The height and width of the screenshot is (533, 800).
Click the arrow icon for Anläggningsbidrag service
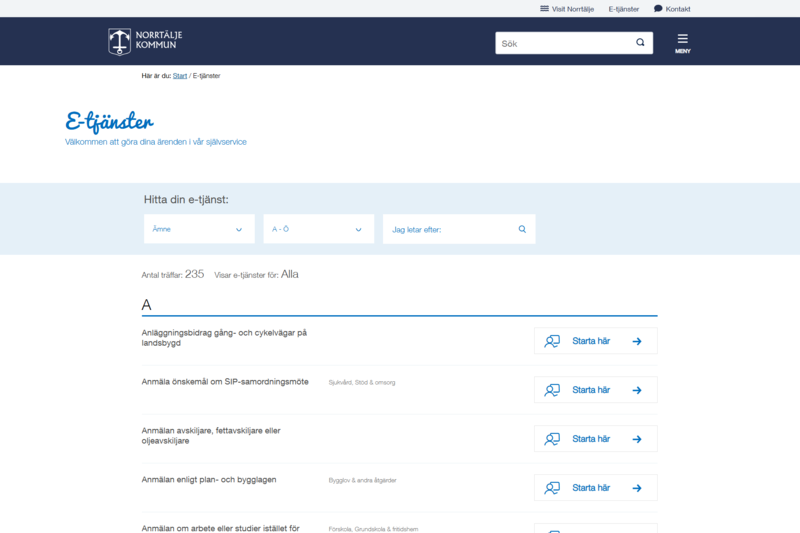point(637,341)
